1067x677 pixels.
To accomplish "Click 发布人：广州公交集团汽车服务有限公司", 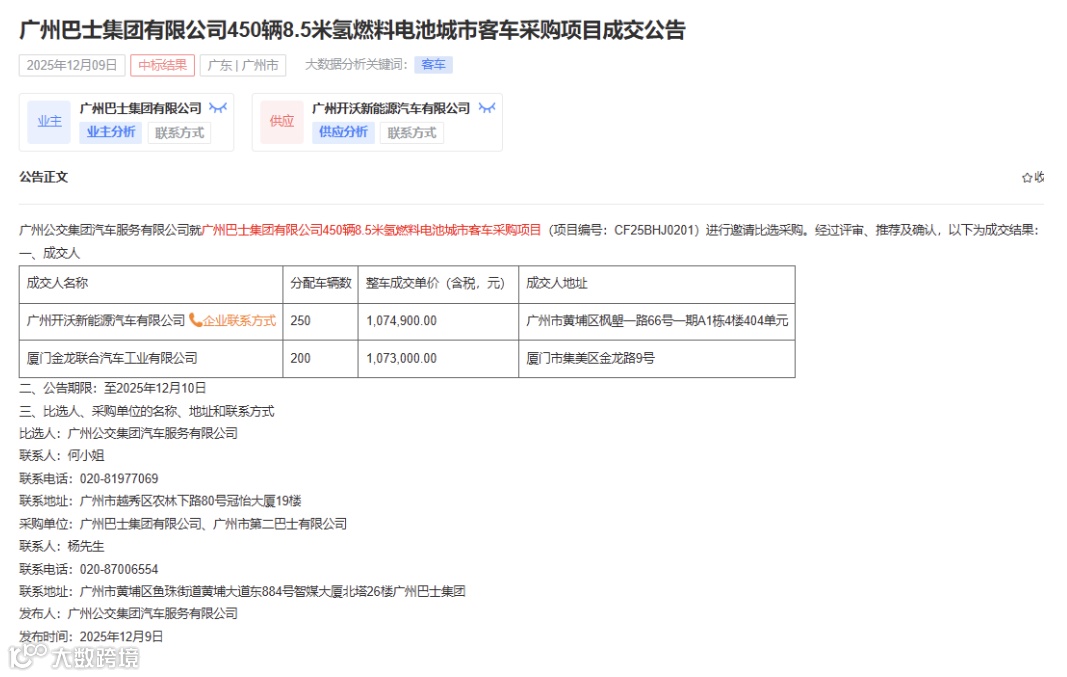I will pos(129,614).
